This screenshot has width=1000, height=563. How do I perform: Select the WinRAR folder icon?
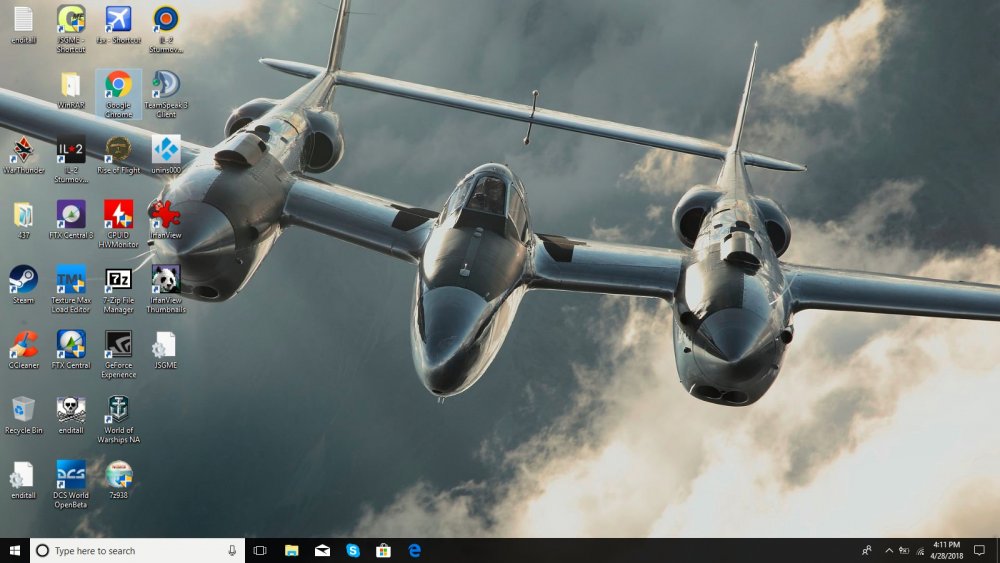pyautogui.click(x=70, y=87)
